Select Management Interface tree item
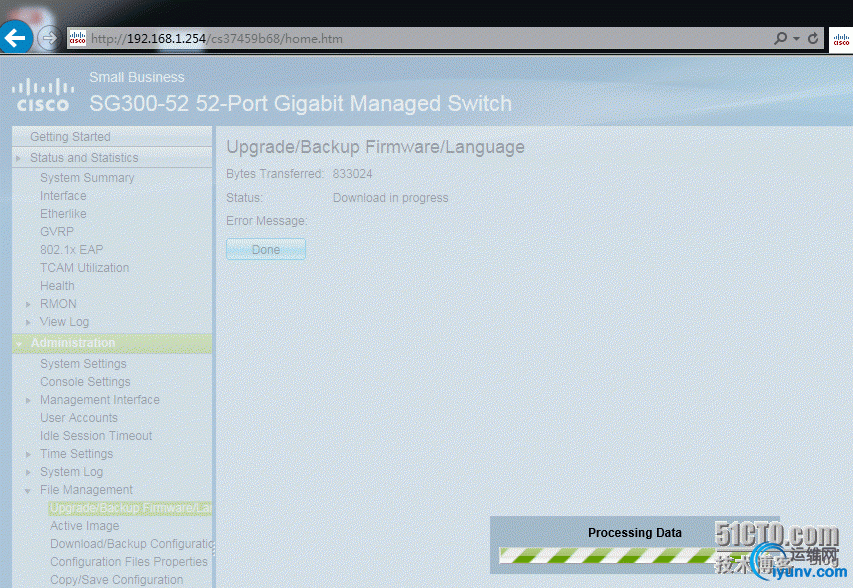Viewport: 853px width, 588px height. (x=100, y=400)
